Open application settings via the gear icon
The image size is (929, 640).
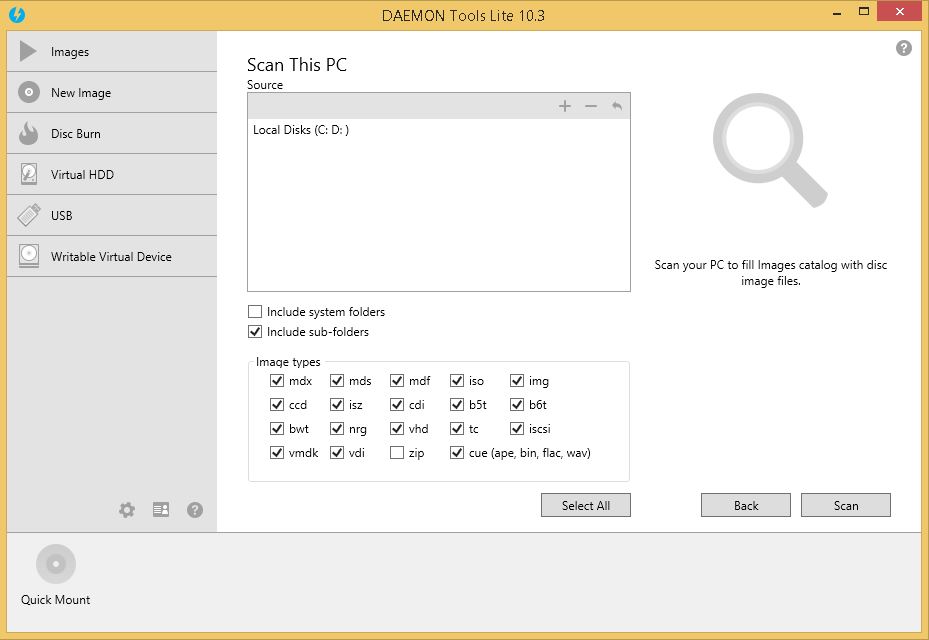click(x=127, y=510)
